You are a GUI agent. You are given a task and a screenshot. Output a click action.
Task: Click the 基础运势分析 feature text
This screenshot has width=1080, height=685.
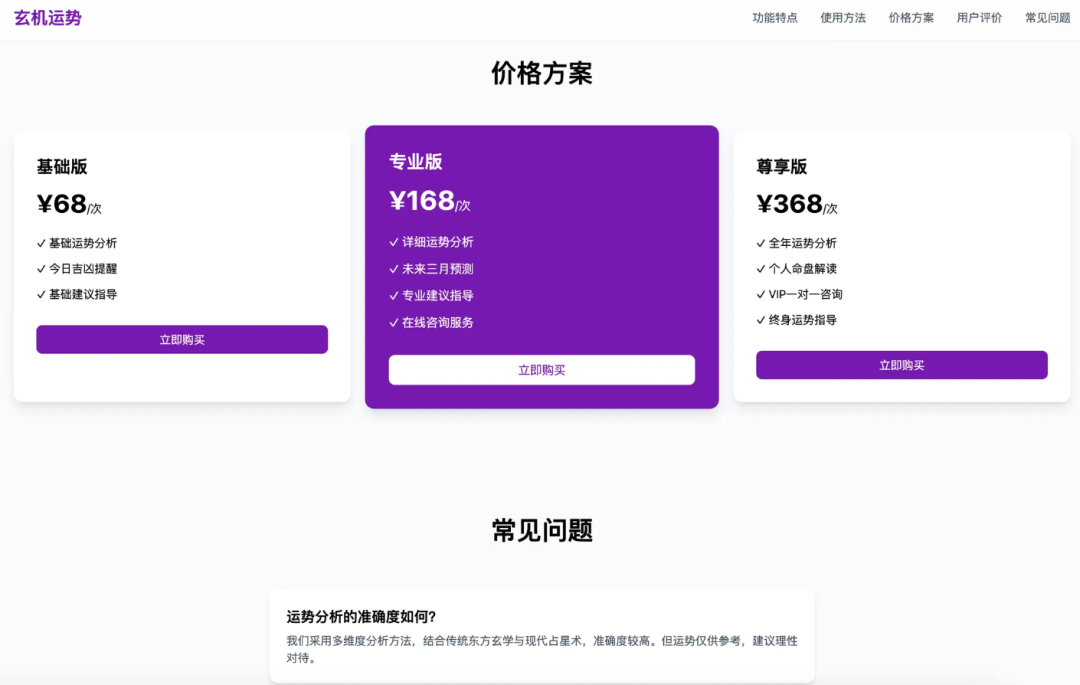point(83,243)
